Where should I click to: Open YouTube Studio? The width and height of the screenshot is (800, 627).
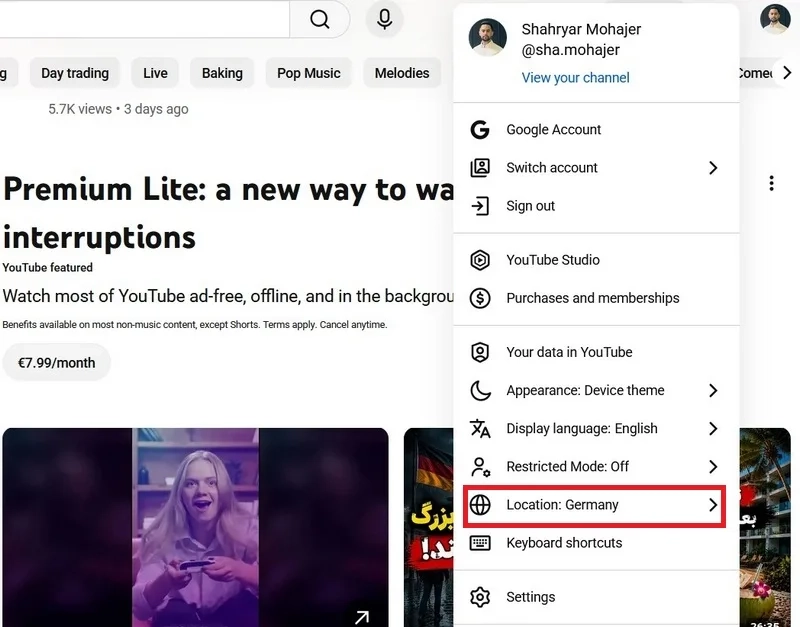(x=596, y=260)
